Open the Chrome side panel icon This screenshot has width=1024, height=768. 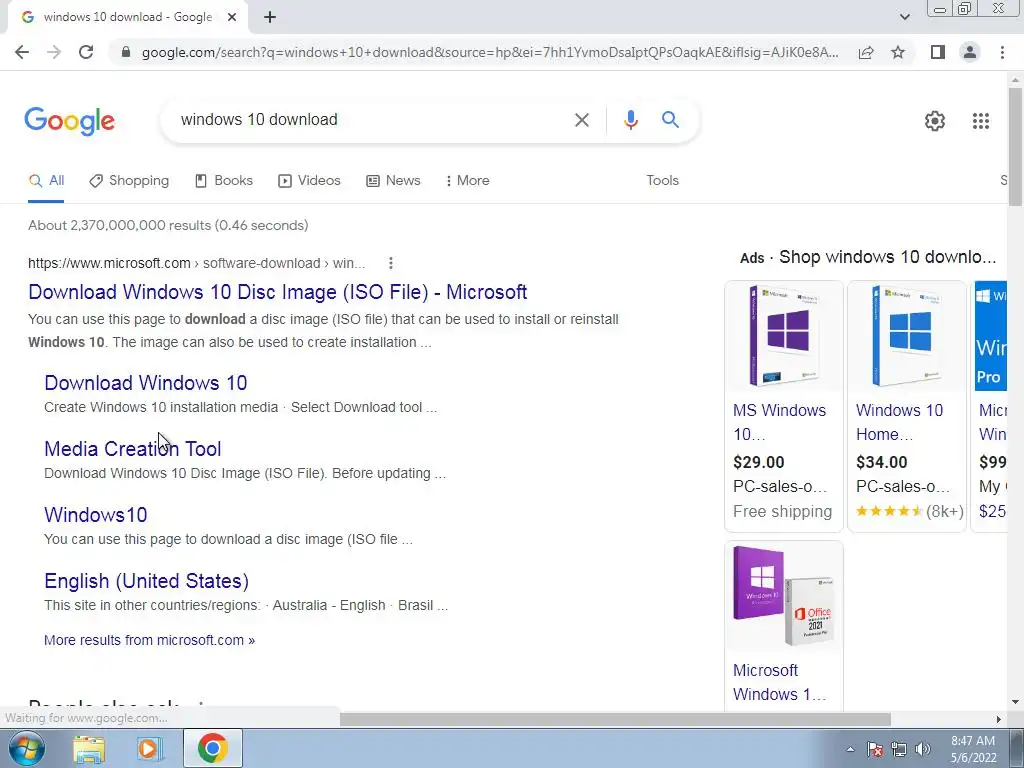coord(938,52)
